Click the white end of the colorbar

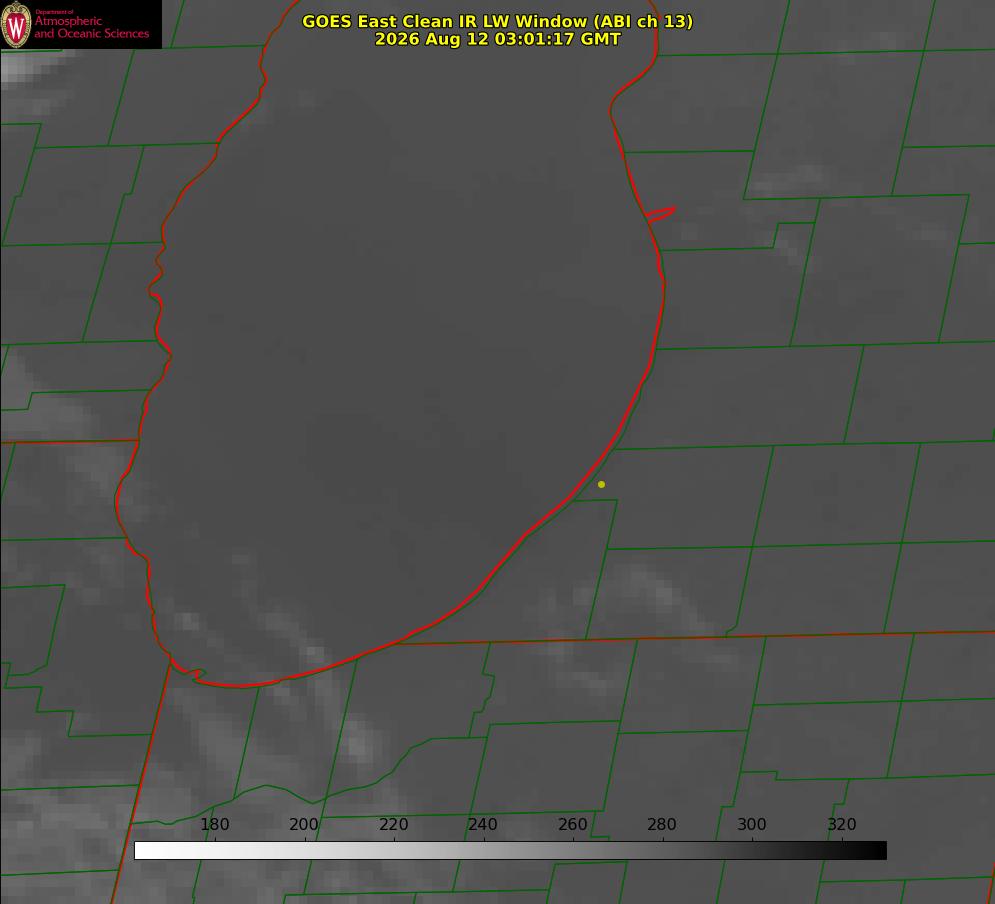[x=143, y=851]
